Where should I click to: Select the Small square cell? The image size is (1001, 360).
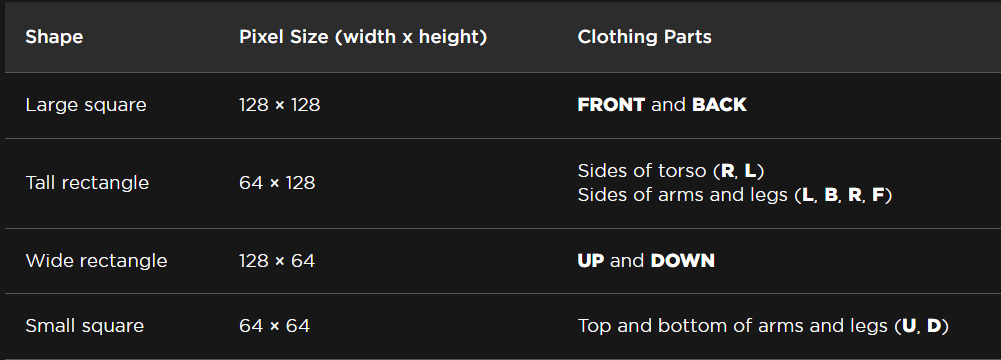coord(84,326)
